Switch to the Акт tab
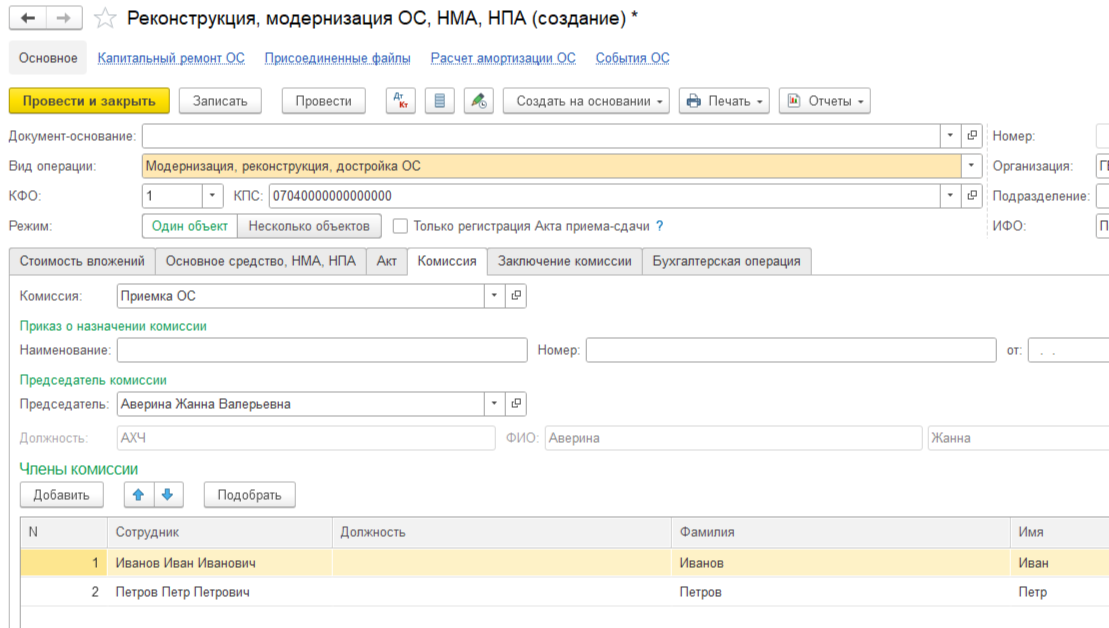 pos(386,261)
